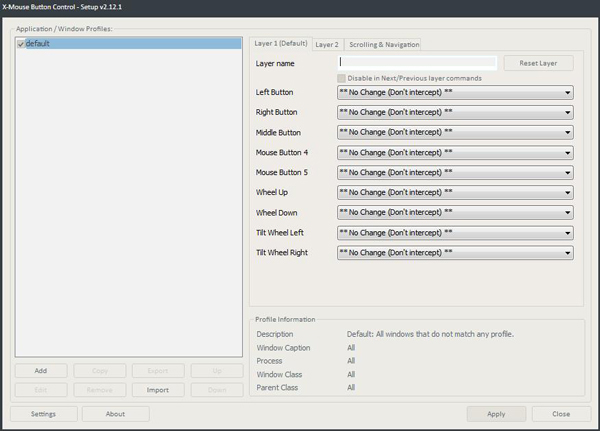600x431 pixels.
Task: Open the Settings dialog
Action: tap(44, 414)
